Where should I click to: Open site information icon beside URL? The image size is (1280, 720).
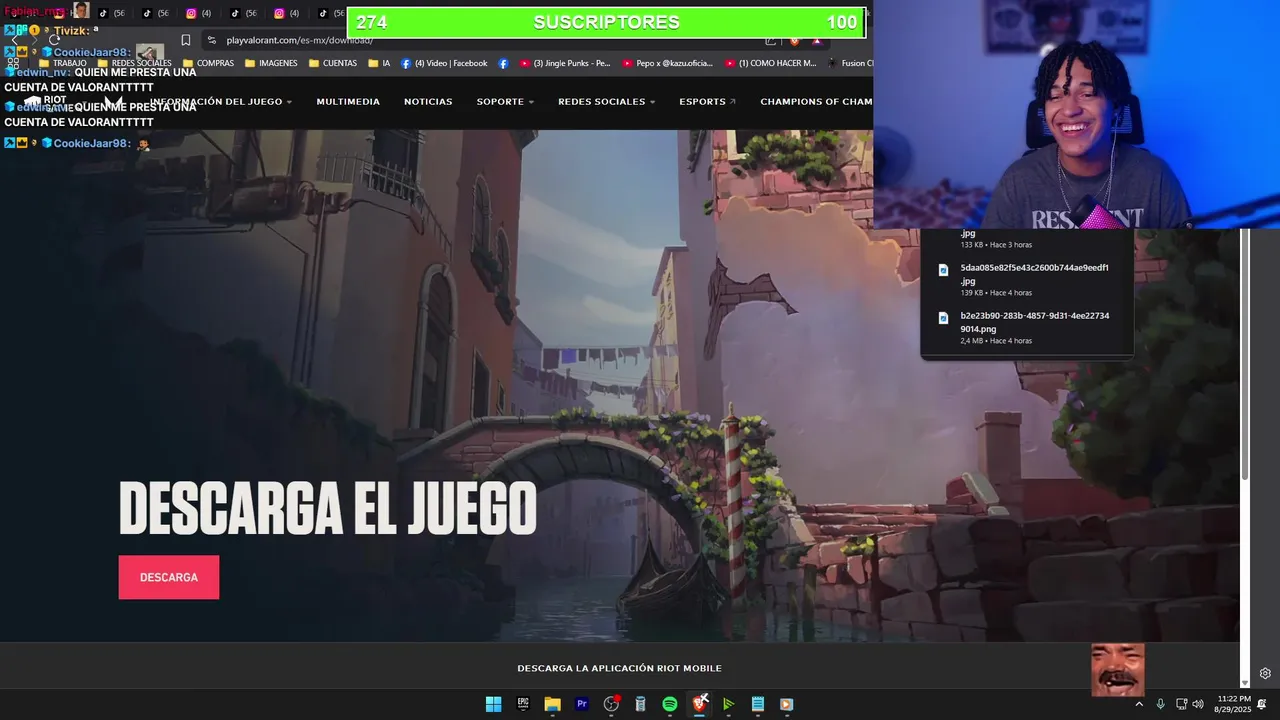point(211,40)
